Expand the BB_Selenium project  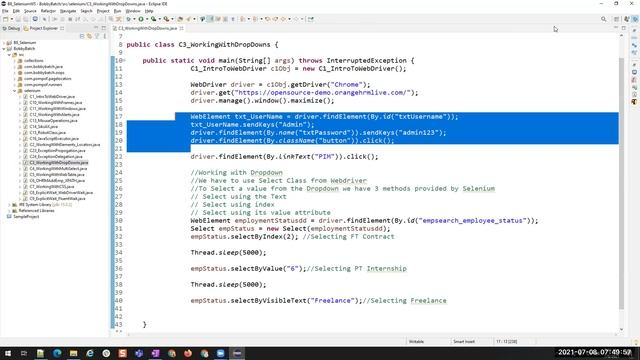coord(4,42)
